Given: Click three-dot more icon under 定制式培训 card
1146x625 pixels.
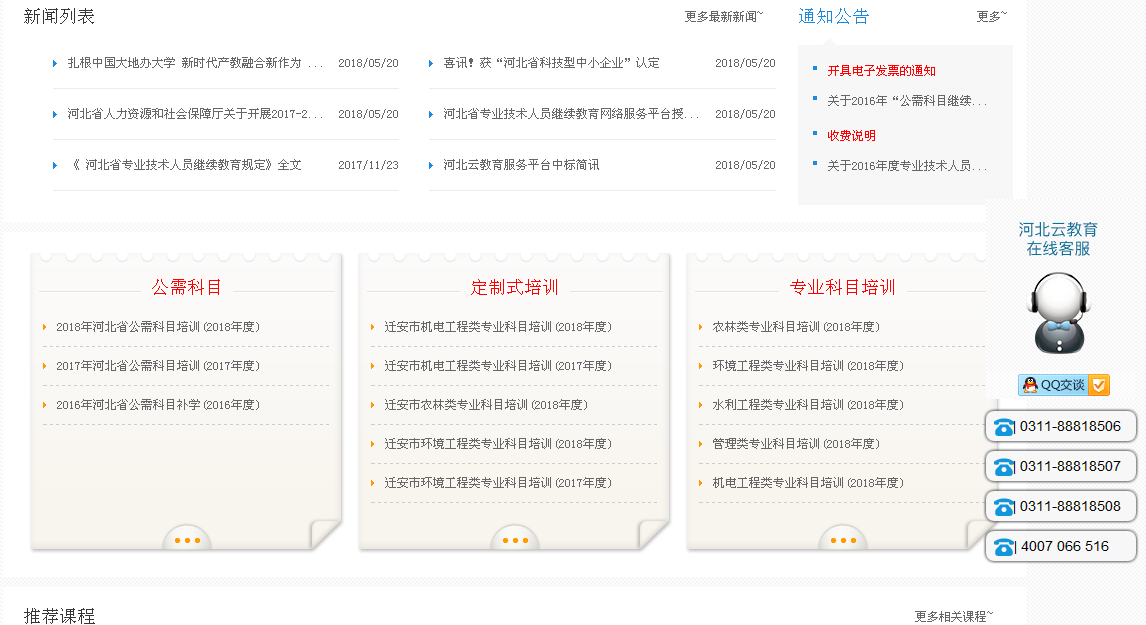Looking at the screenshot, I should click(515, 541).
